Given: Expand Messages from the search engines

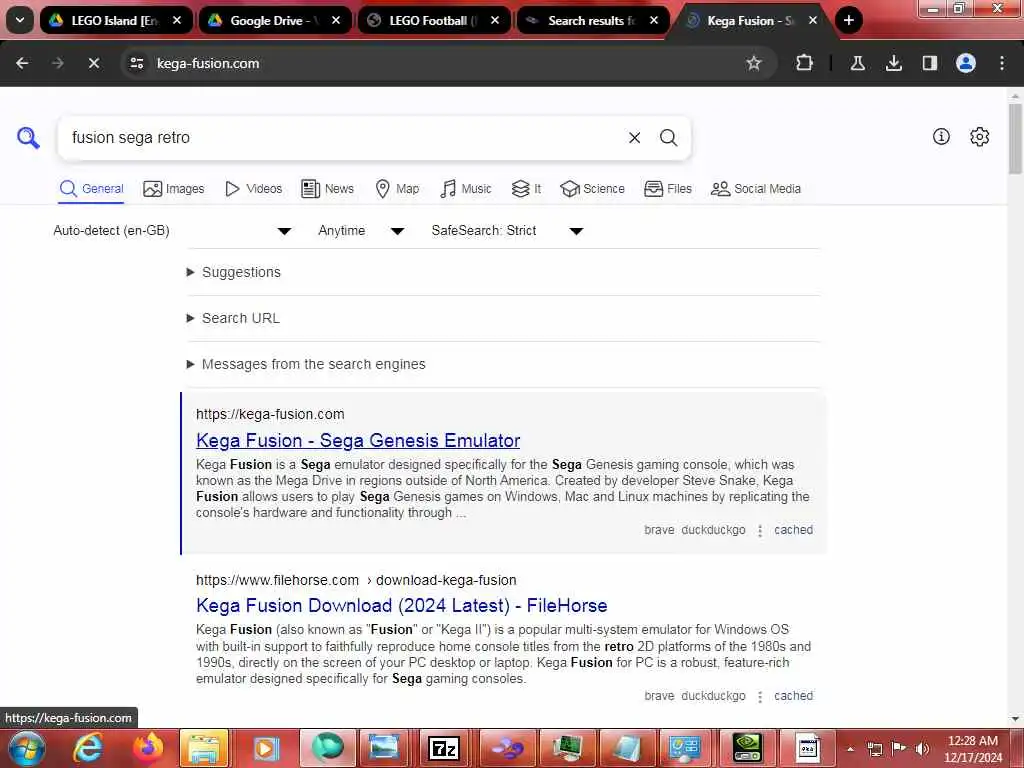Looking at the screenshot, I should pos(306,364).
